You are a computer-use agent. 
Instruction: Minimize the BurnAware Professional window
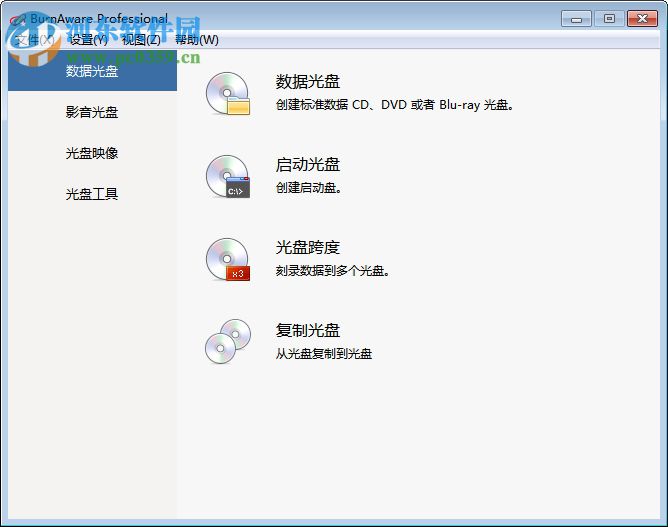576,19
